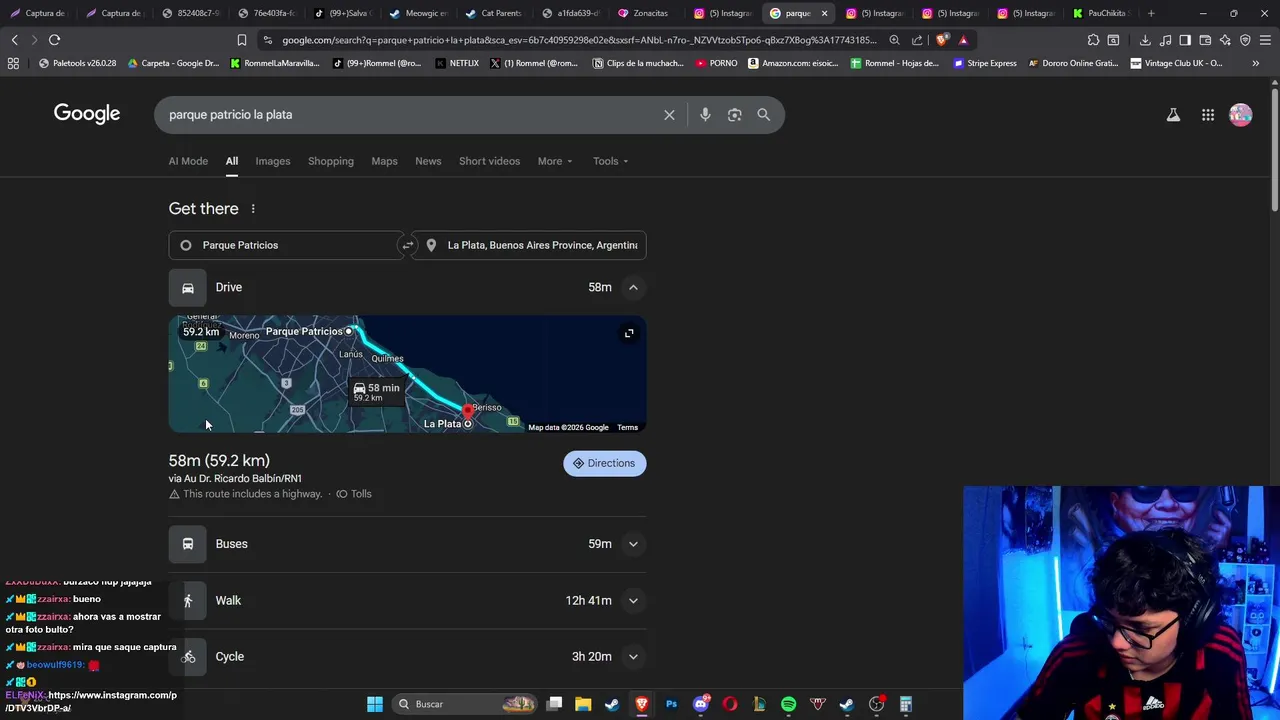Open the Stripe Express bookmark
This screenshot has width=1280, height=720.
tap(984, 63)
